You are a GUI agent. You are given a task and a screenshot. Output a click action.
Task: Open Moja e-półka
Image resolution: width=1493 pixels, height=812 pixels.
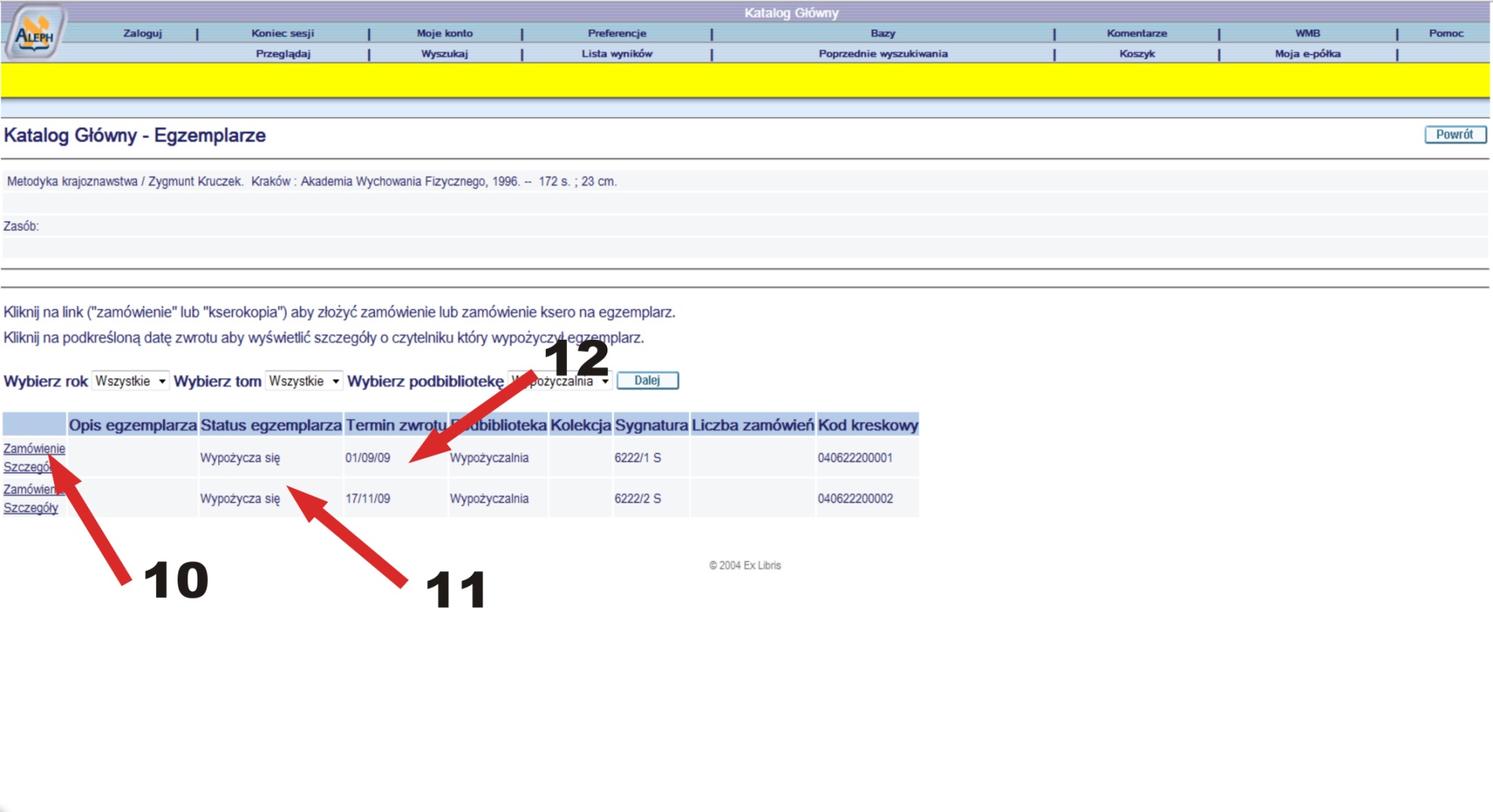[x=1307, y=53]
